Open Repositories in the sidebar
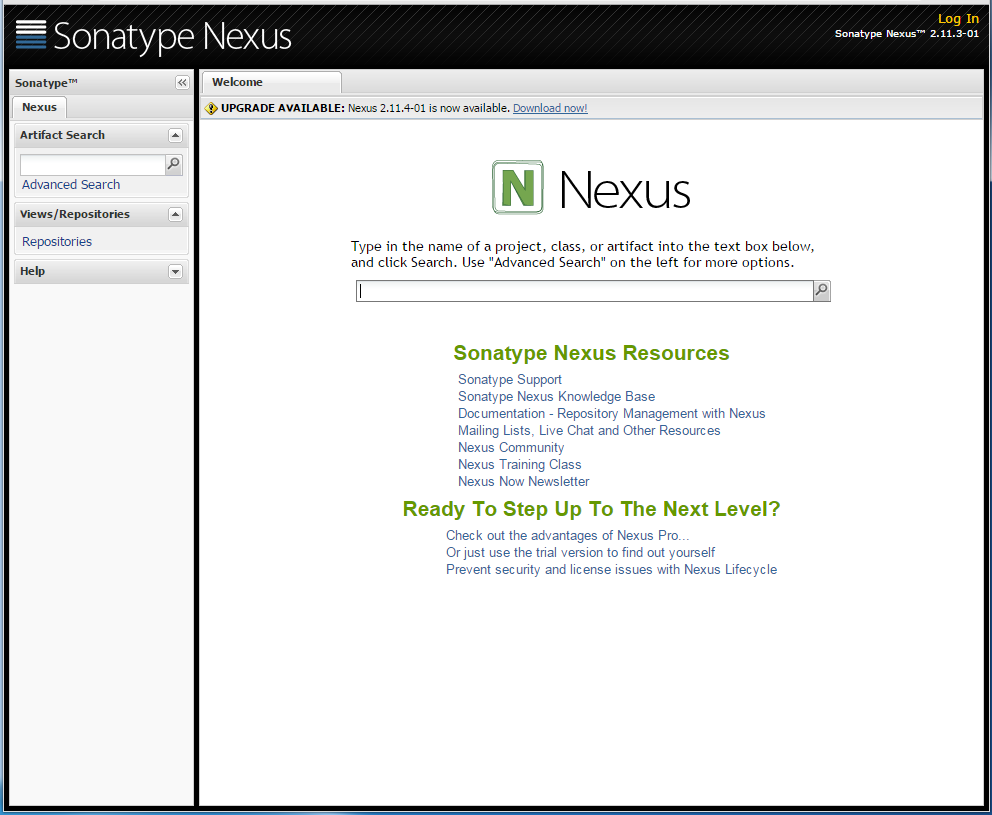Image resolution: width=992 pixels, height=815 pixels. coord(57,242)
